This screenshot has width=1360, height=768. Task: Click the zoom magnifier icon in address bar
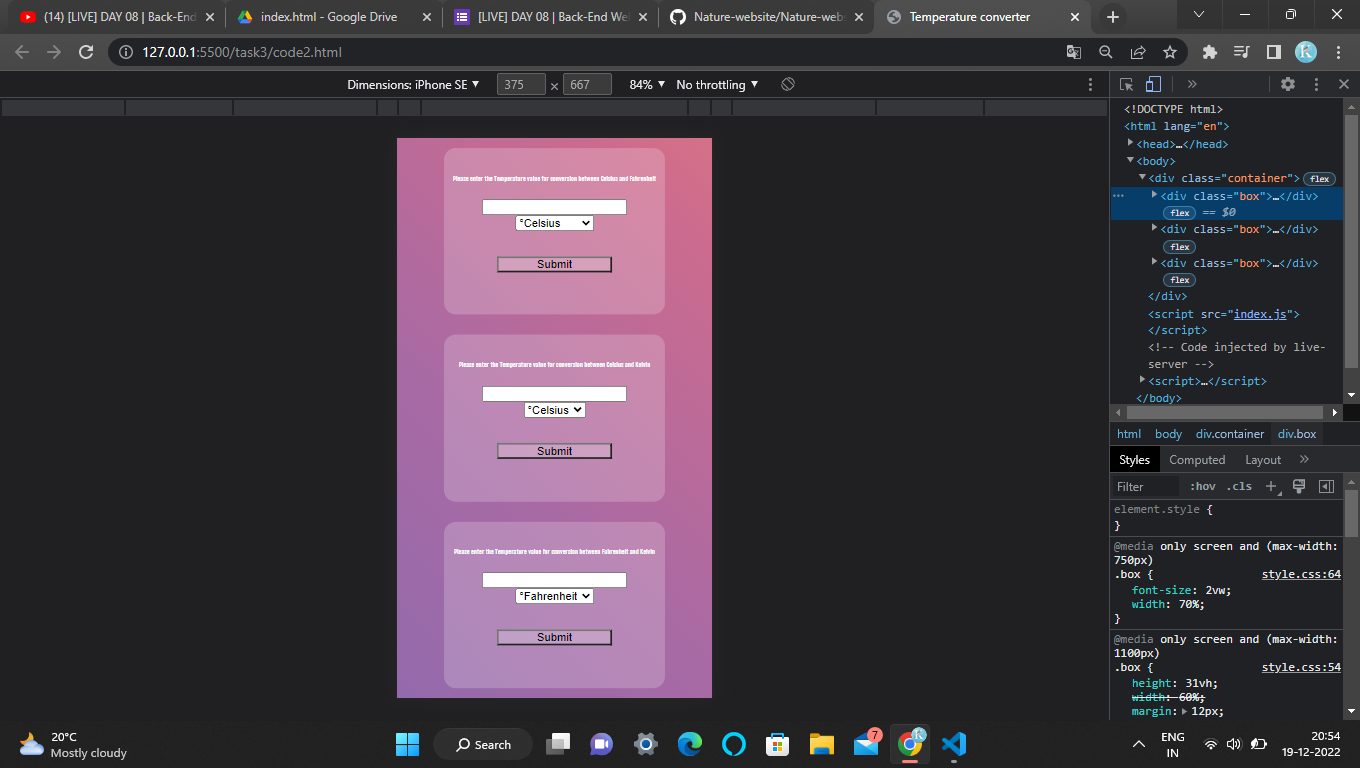click(x=1106, y=52)
